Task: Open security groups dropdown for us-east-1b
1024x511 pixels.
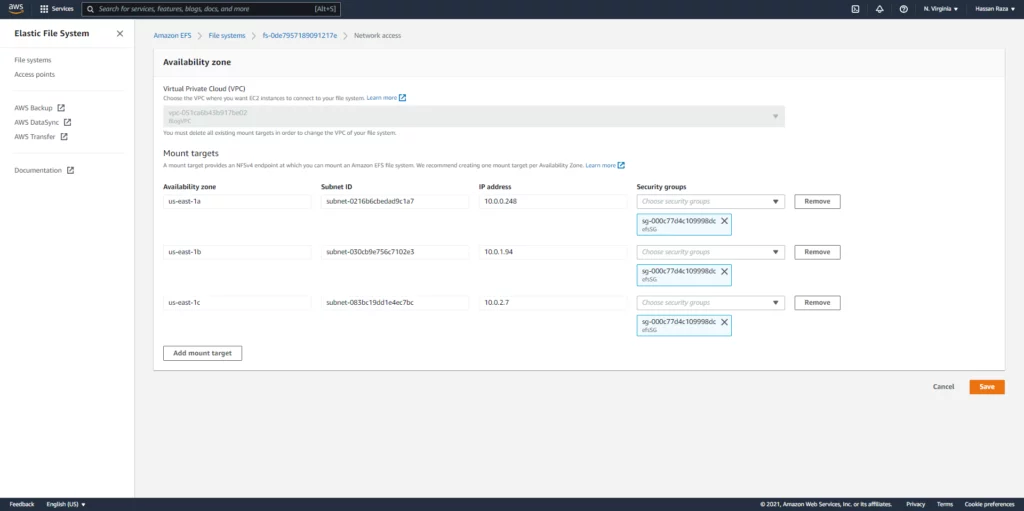Action: [711, 252]
